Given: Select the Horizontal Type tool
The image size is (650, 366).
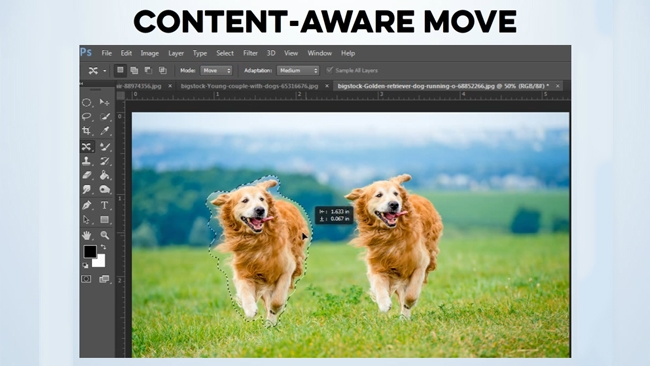Looking at the screenshot, I should 104,205.
